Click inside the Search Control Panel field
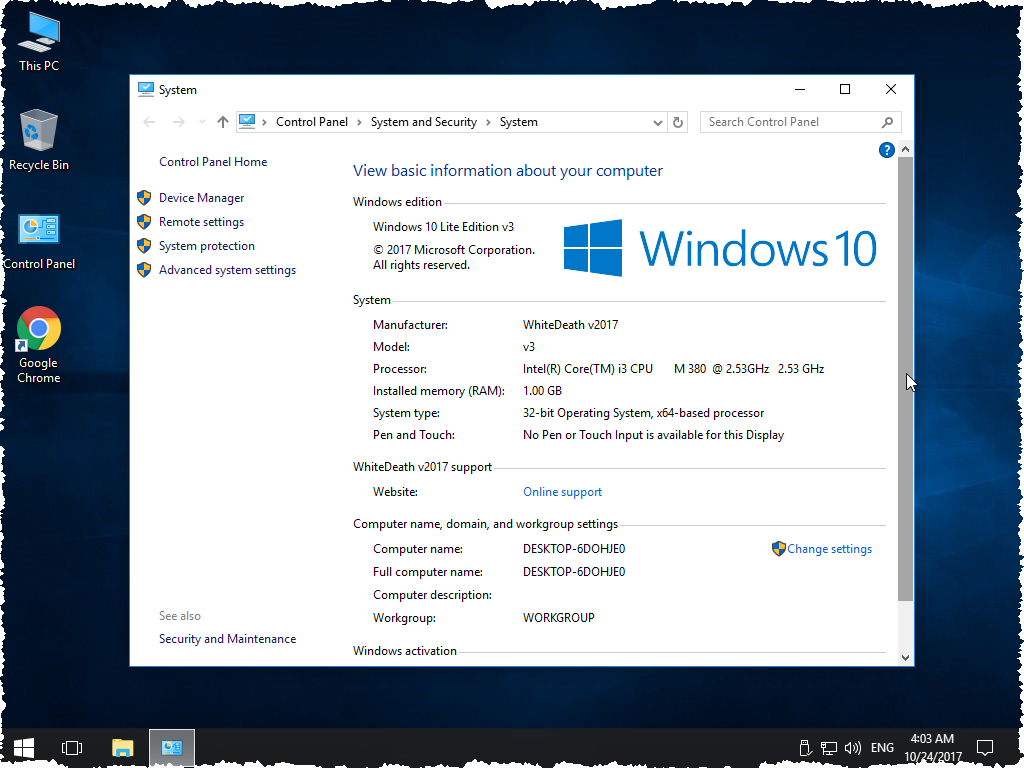The image size is (1024, 768). (x=790, y=121)
